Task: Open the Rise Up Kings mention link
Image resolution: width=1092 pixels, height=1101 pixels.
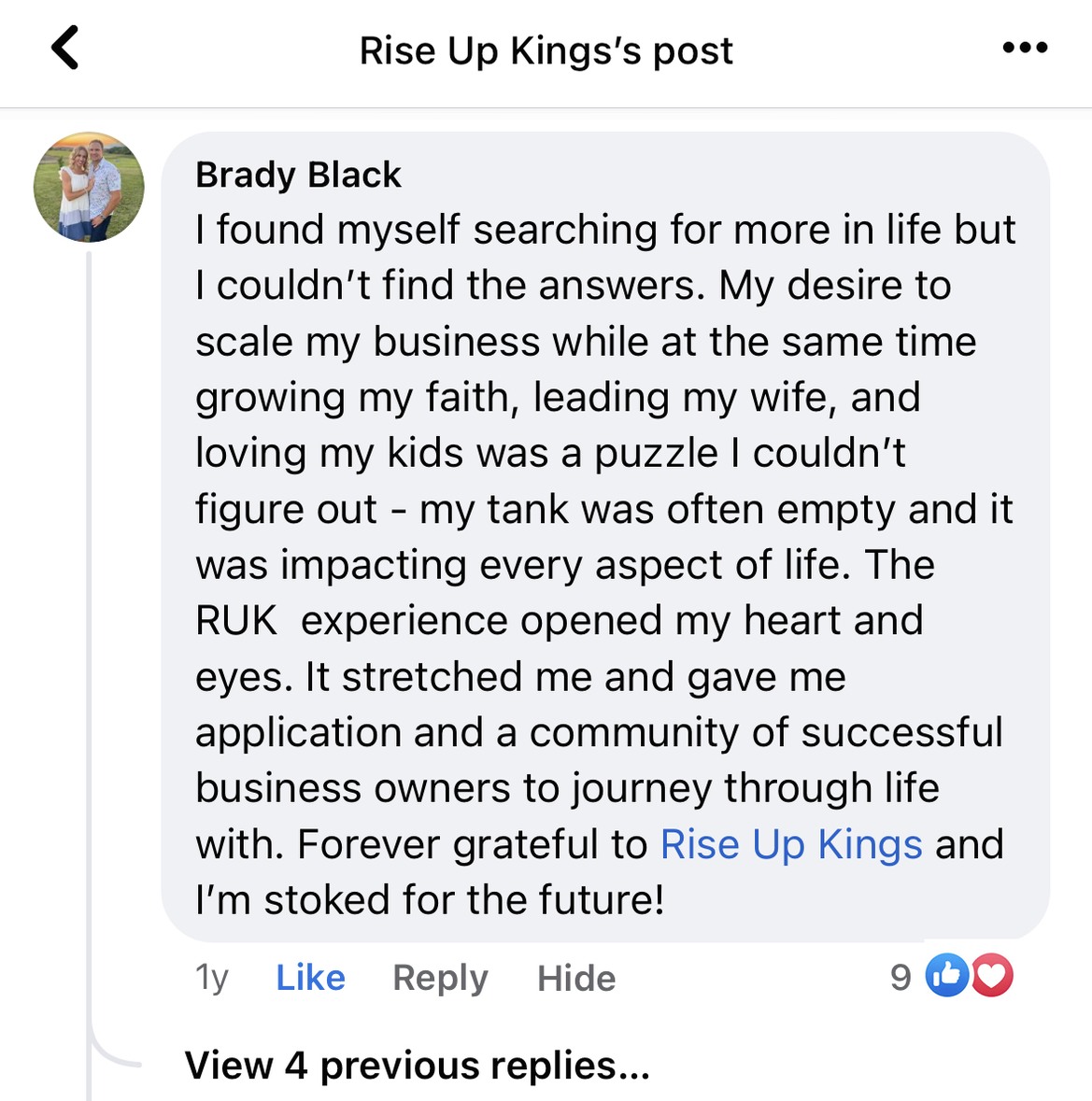Action: (791, 844)
